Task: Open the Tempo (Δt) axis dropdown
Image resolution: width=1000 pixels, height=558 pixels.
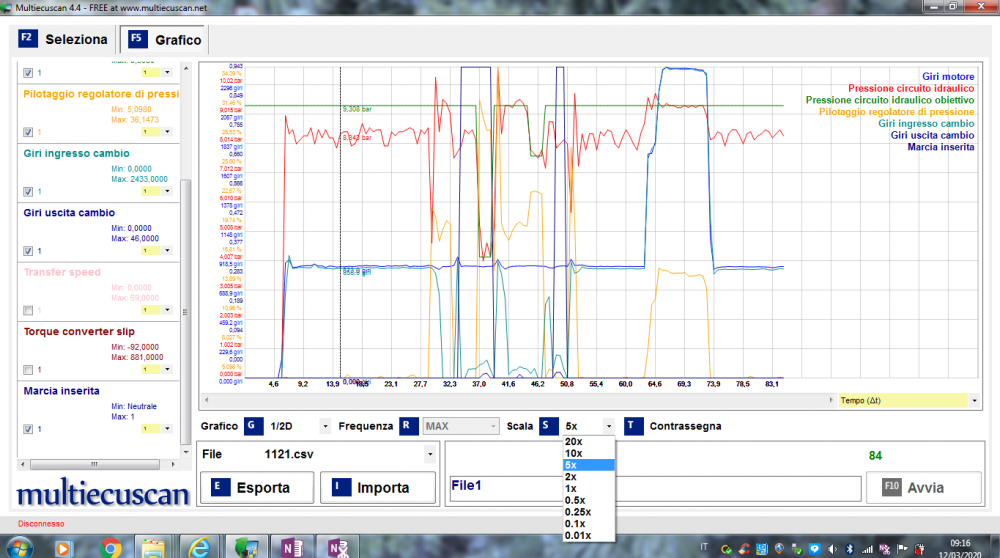Action: (974, 400)
